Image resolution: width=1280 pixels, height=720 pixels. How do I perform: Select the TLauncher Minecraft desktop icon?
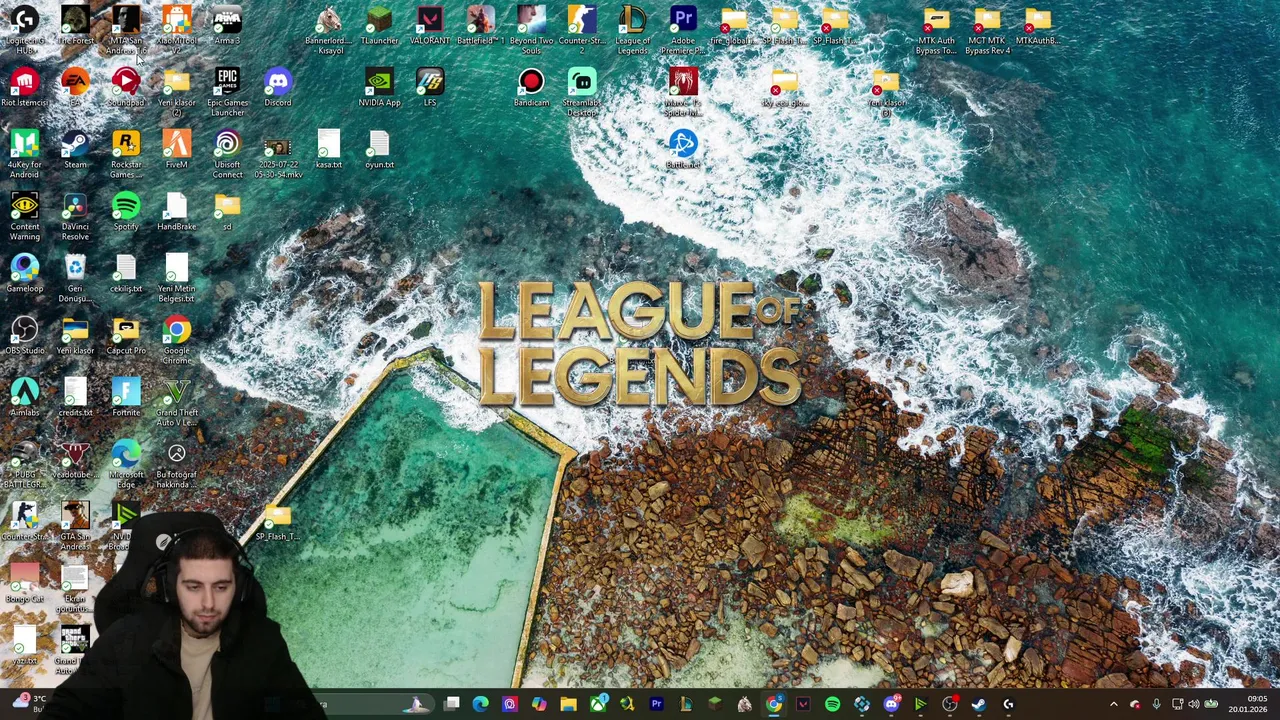(379, 27)
